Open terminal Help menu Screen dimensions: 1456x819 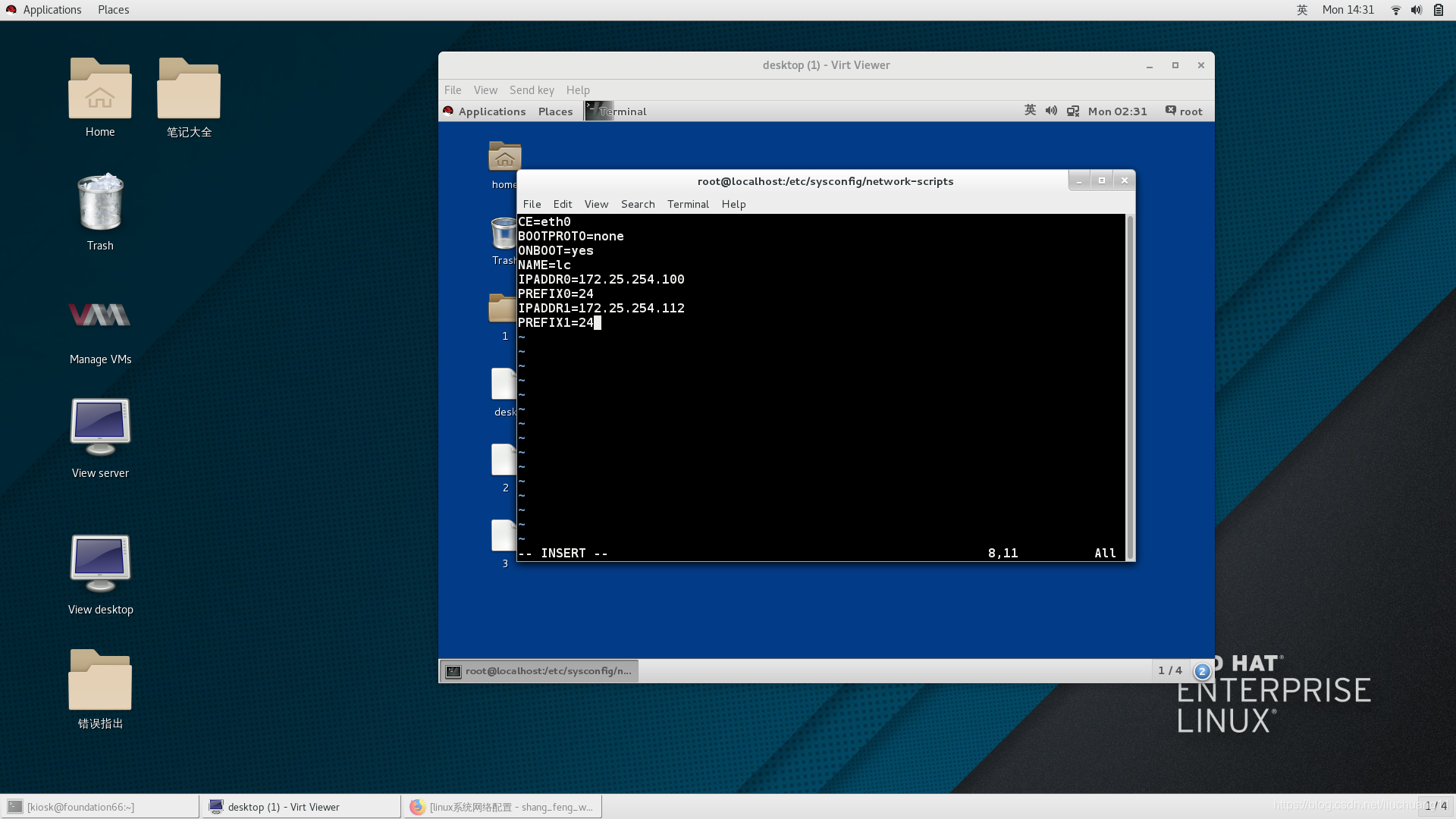click(x=733, y=204)
